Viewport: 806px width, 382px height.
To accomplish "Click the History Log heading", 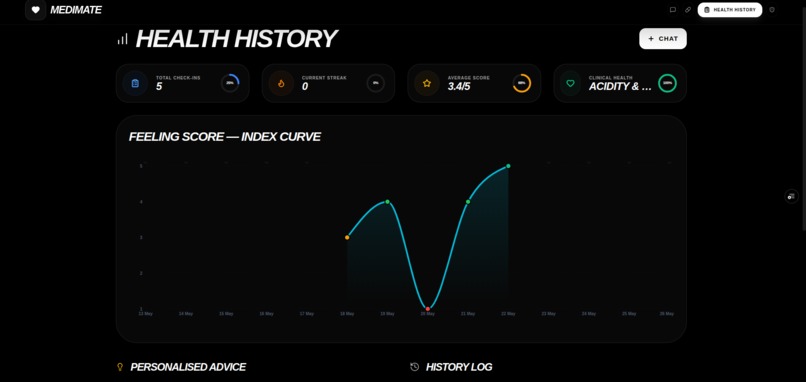I will [459, 367].
